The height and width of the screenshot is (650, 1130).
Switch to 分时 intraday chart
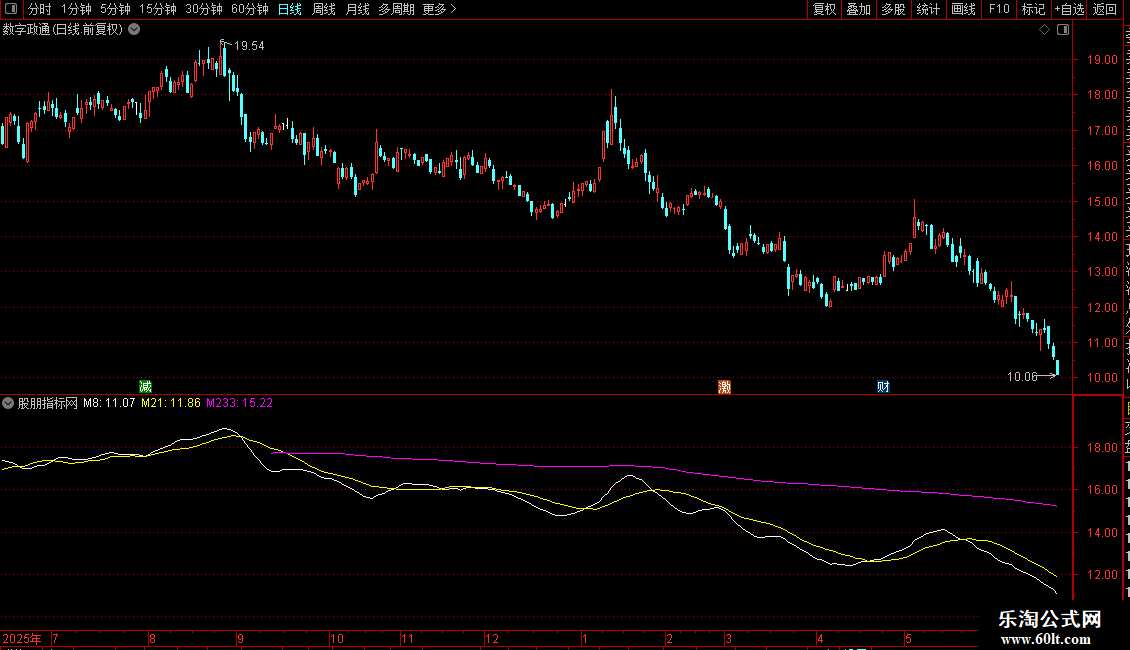click(40, 9)
